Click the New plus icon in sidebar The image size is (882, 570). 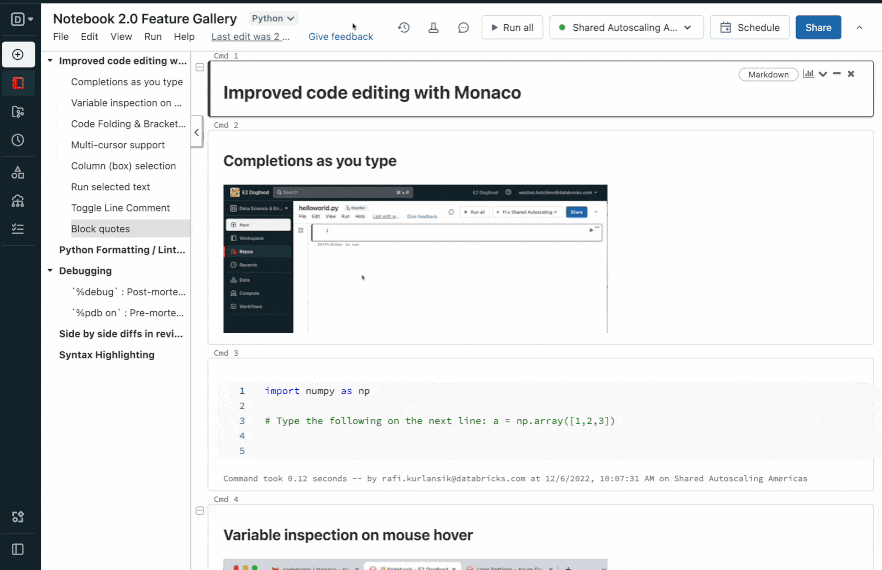18,54
